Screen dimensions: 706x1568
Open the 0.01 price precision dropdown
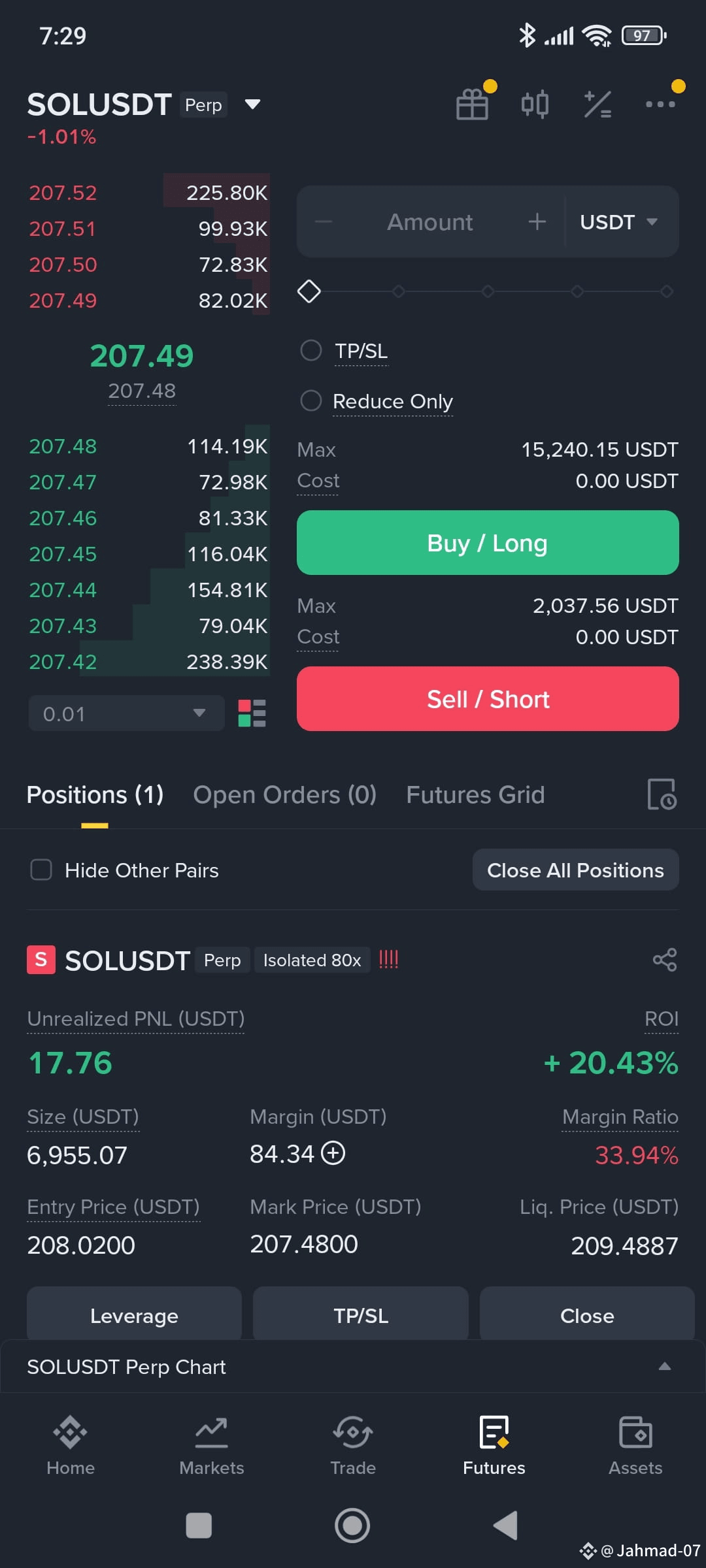(126, 713)
